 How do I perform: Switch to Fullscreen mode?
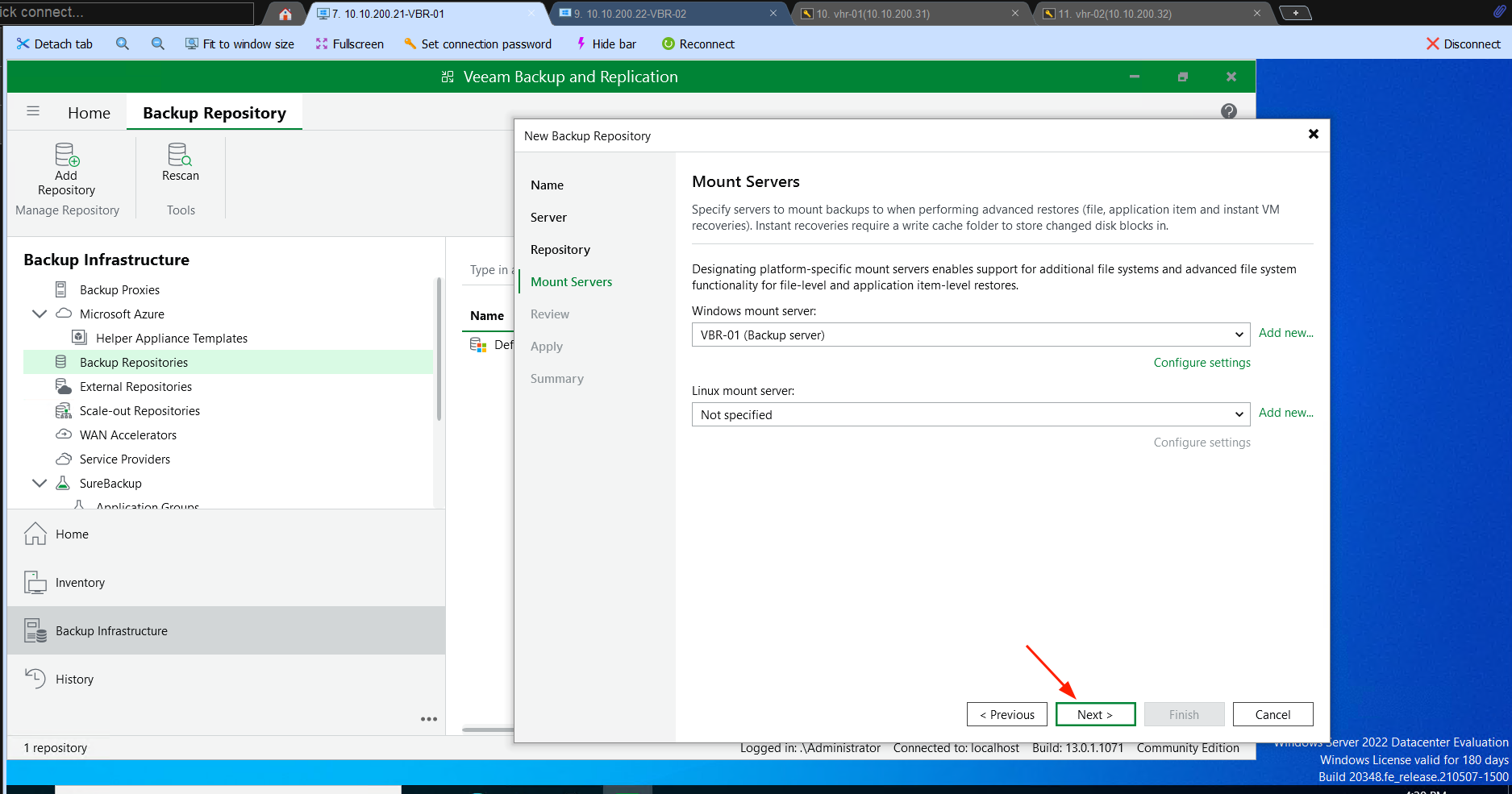coord(349,44)
